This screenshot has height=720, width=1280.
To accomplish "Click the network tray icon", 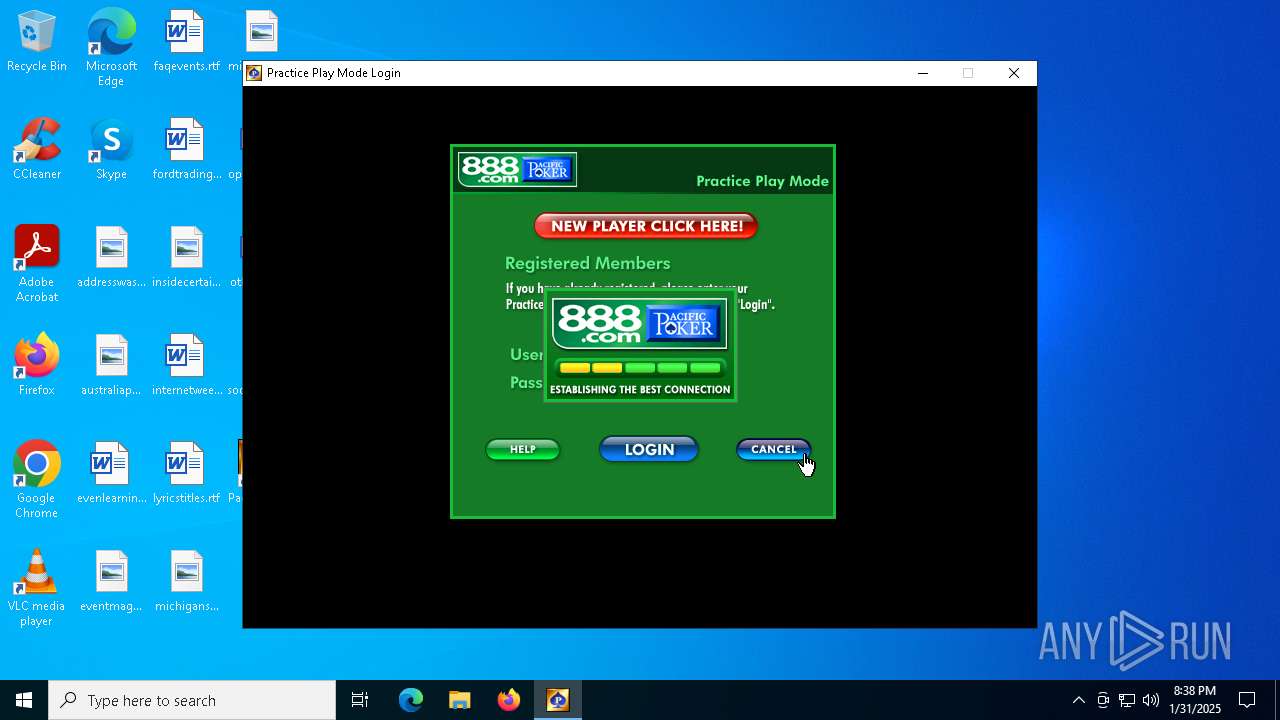I will [x=1127, y=700].
